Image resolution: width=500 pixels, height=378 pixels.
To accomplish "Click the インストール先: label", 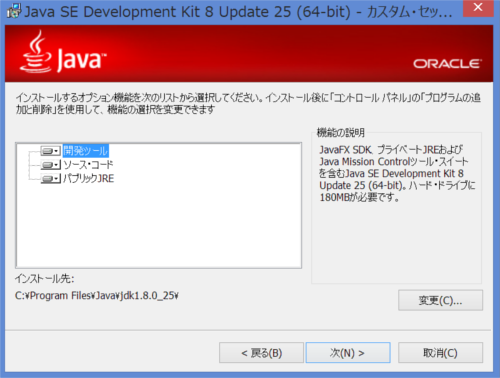I will point(45,279).
